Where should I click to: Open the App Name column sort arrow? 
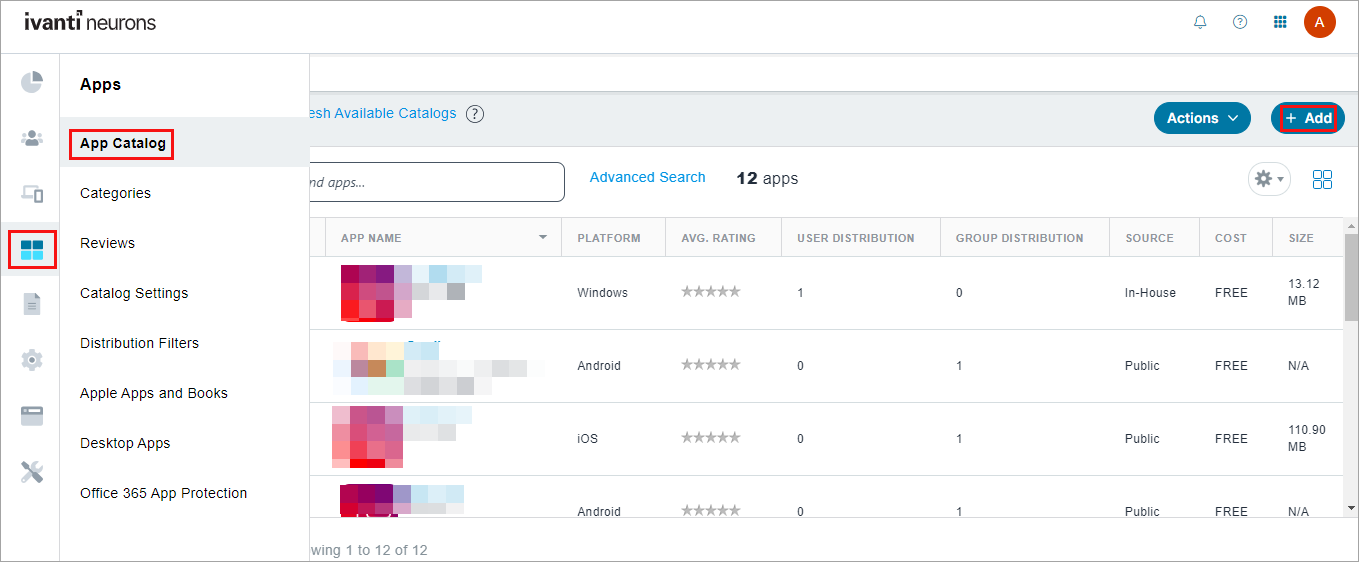click(x=543, y=238)
